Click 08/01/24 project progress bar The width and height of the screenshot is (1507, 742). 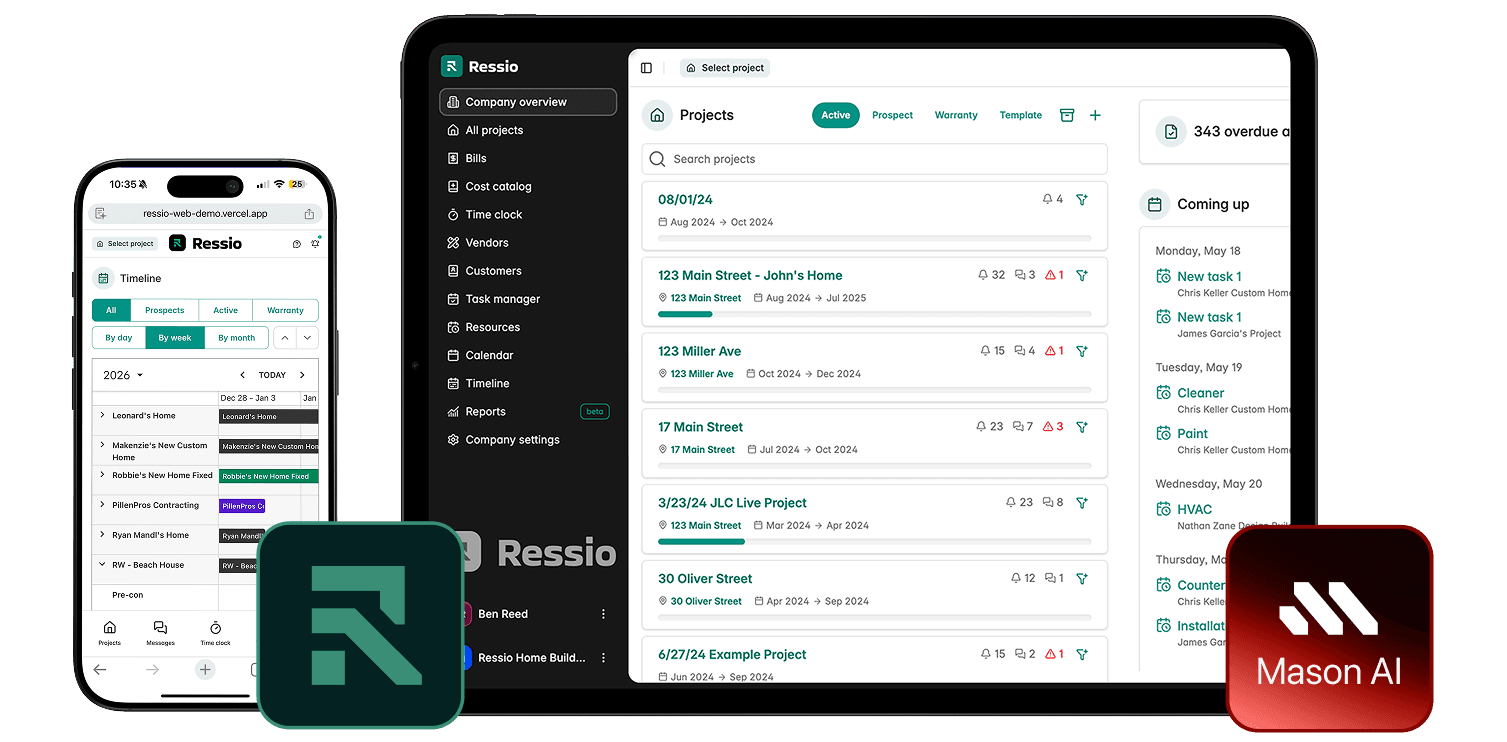(875, 238)
